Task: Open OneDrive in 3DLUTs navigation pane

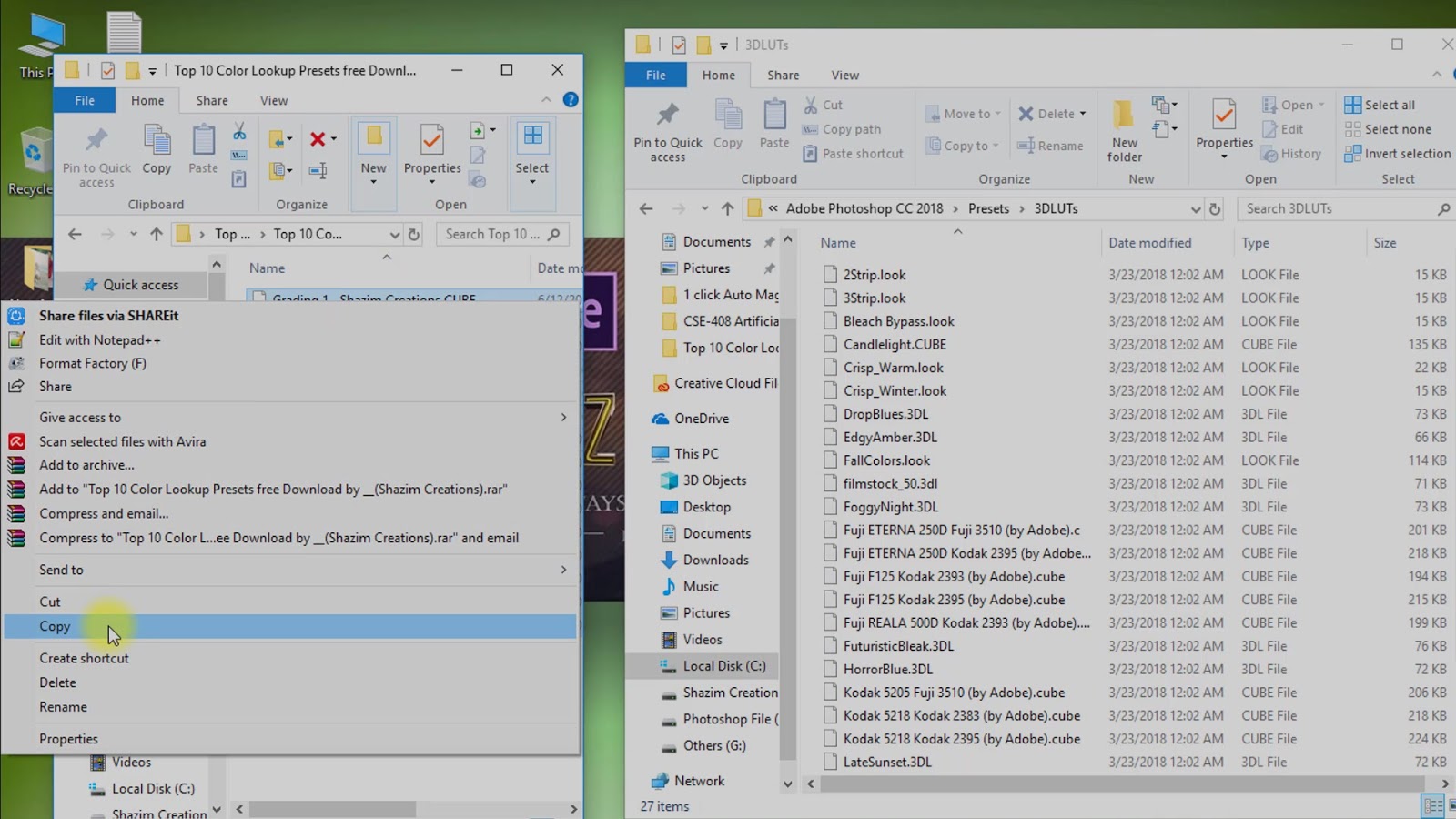Action: tap(701, 419)
